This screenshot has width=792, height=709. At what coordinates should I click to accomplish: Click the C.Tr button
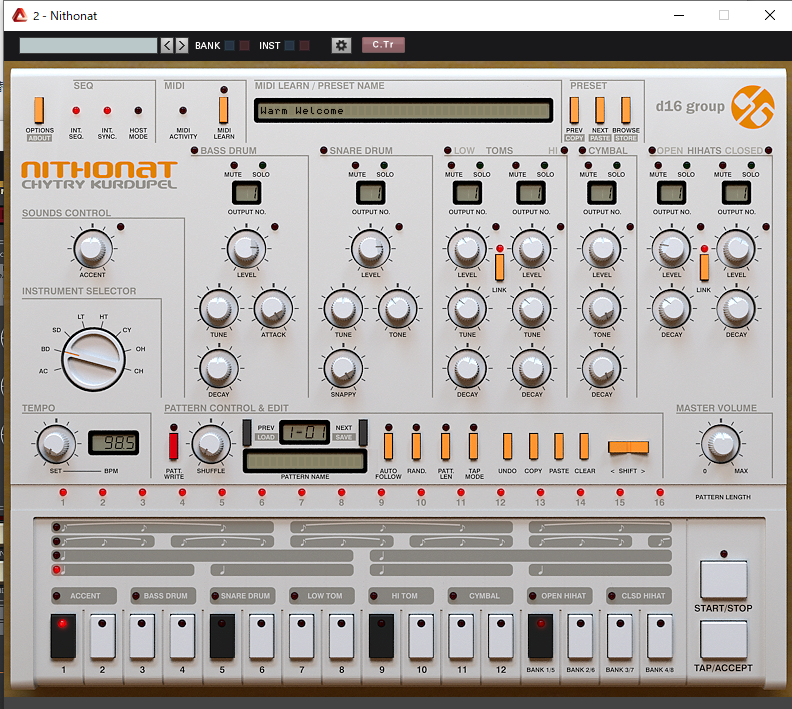383,45
